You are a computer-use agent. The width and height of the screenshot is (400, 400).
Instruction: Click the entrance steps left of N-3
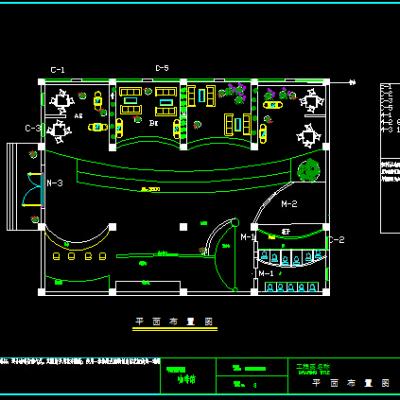pyautogui.click(x=11, y=187)
